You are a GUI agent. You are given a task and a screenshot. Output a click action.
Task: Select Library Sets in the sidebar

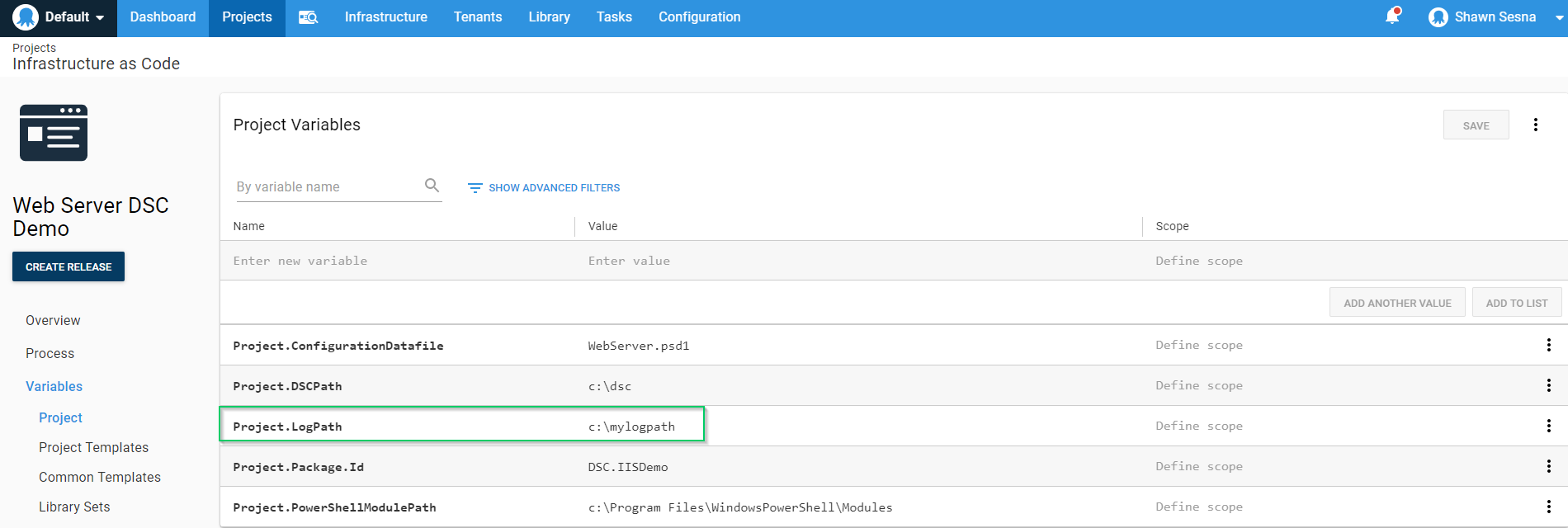(x=74, y=507)
